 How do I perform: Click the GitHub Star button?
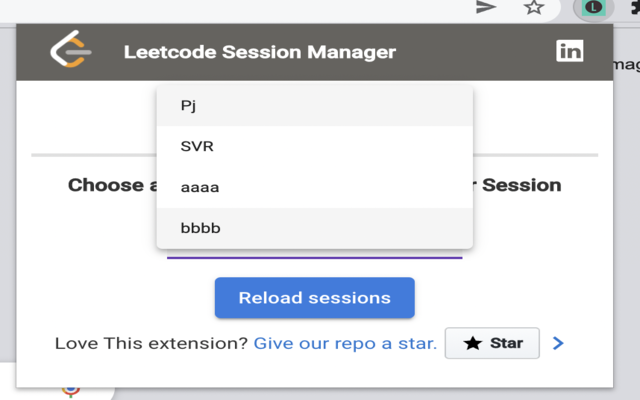point(492,343)
